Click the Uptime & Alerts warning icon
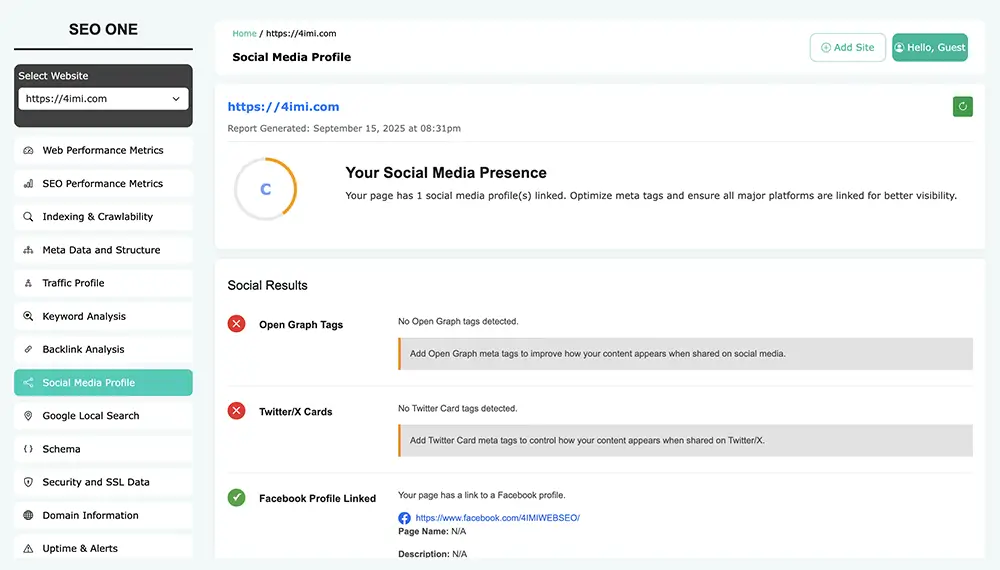 28,549
